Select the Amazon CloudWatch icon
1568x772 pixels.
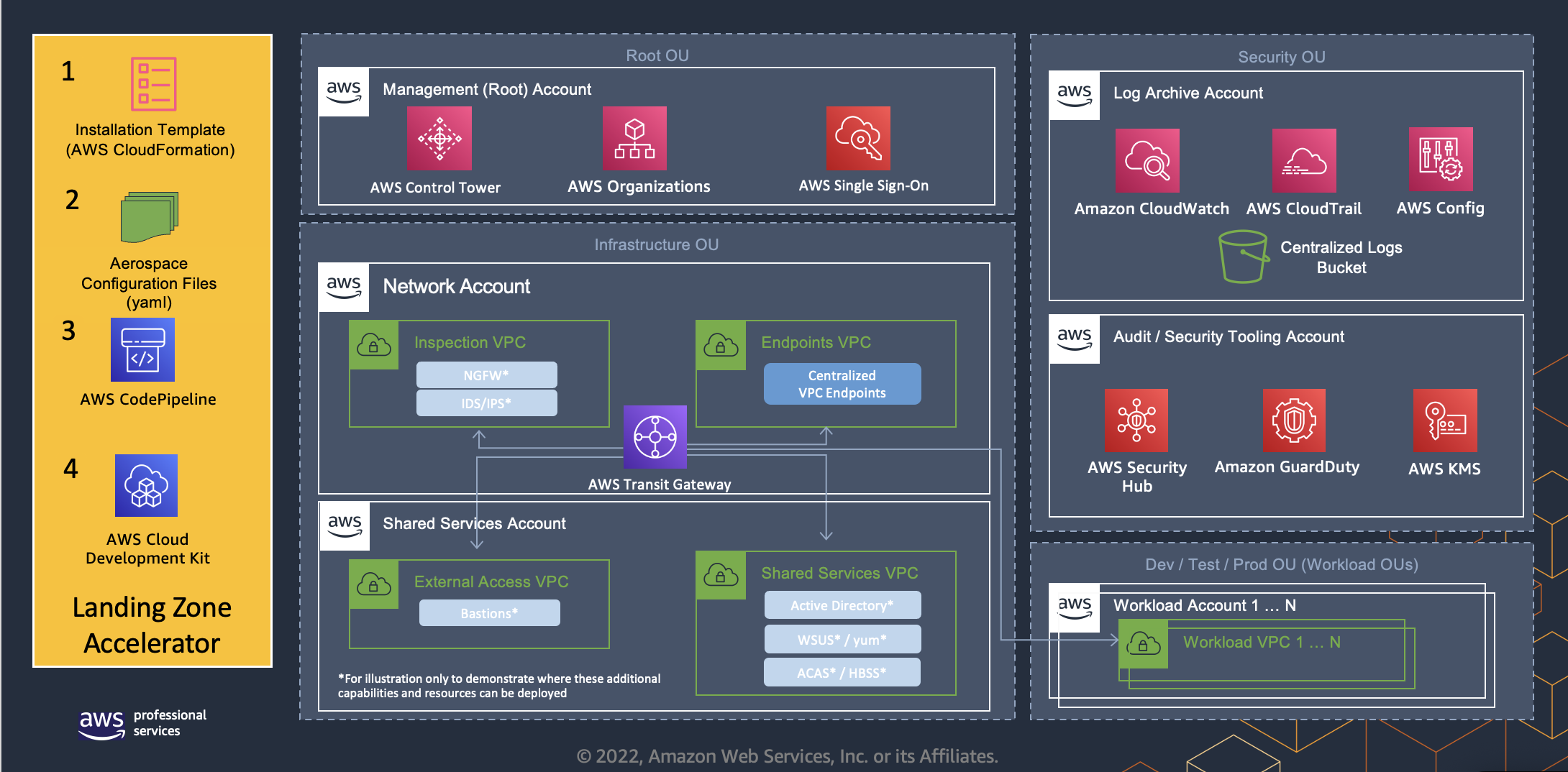click(x=1147, y=160)
